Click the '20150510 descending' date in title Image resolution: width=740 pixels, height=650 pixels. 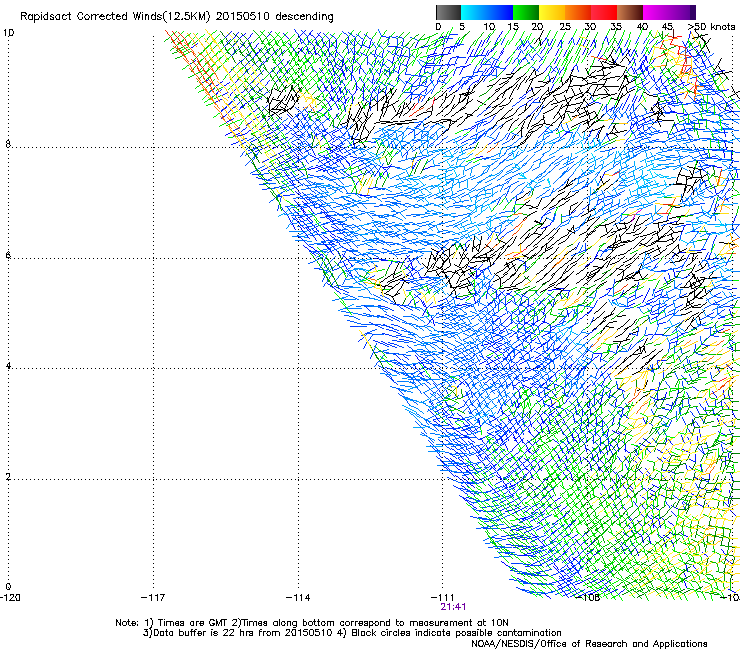[x=275, y=17]
